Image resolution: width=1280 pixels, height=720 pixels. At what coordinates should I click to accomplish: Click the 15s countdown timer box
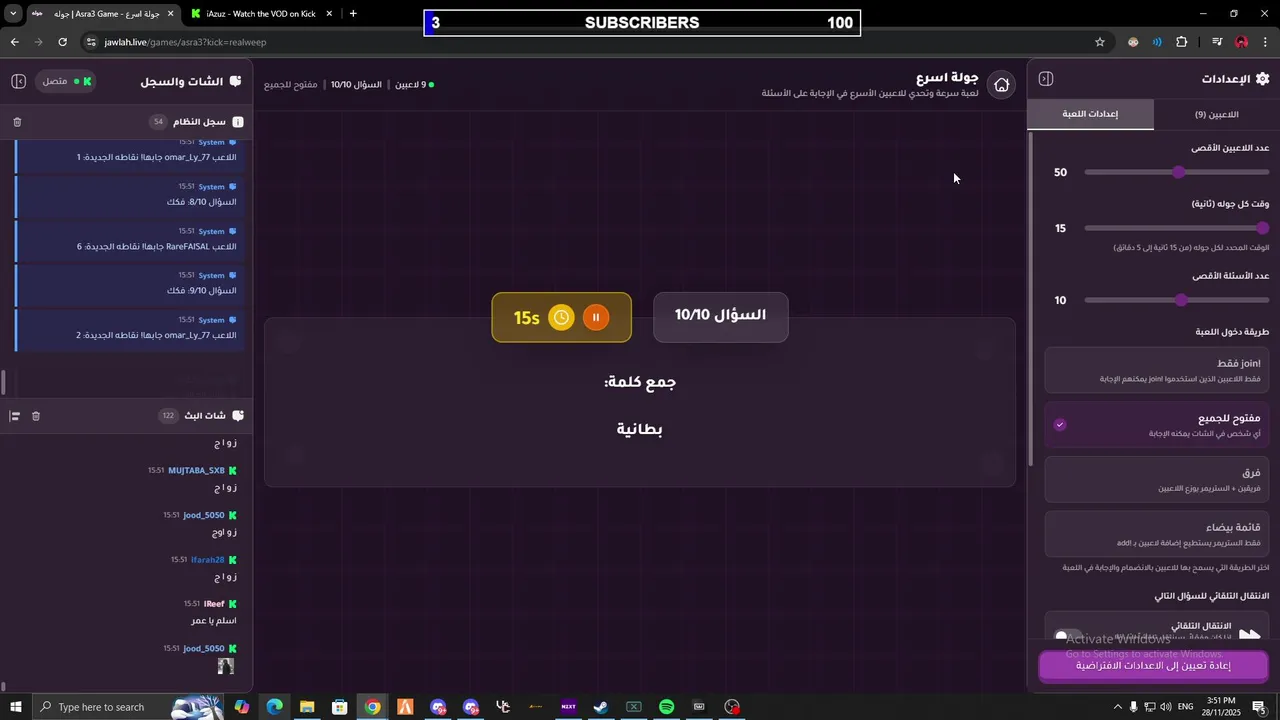[561, 317]
